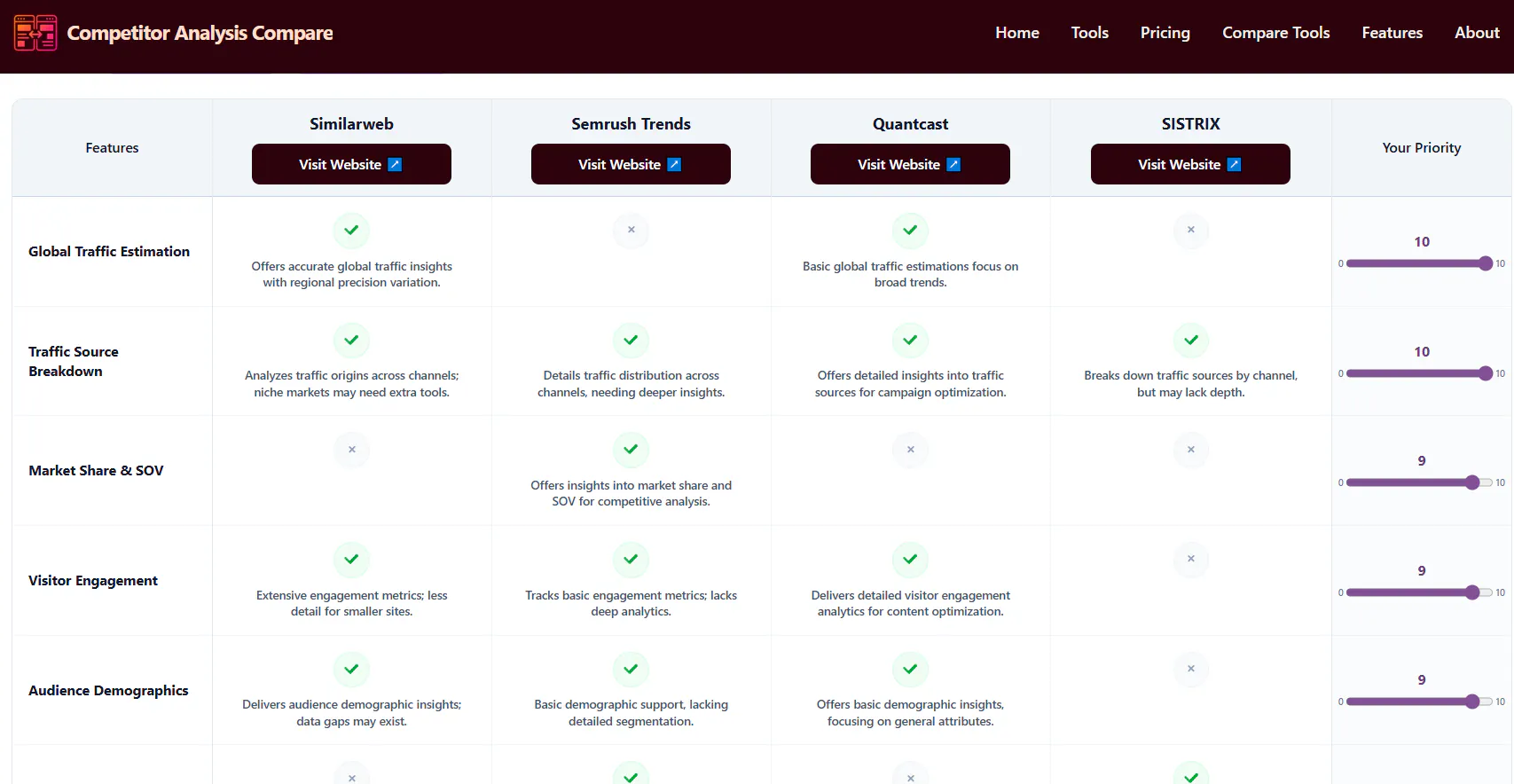Click Semrush Trends cross icon for Global Traffic Estimation

631,231
